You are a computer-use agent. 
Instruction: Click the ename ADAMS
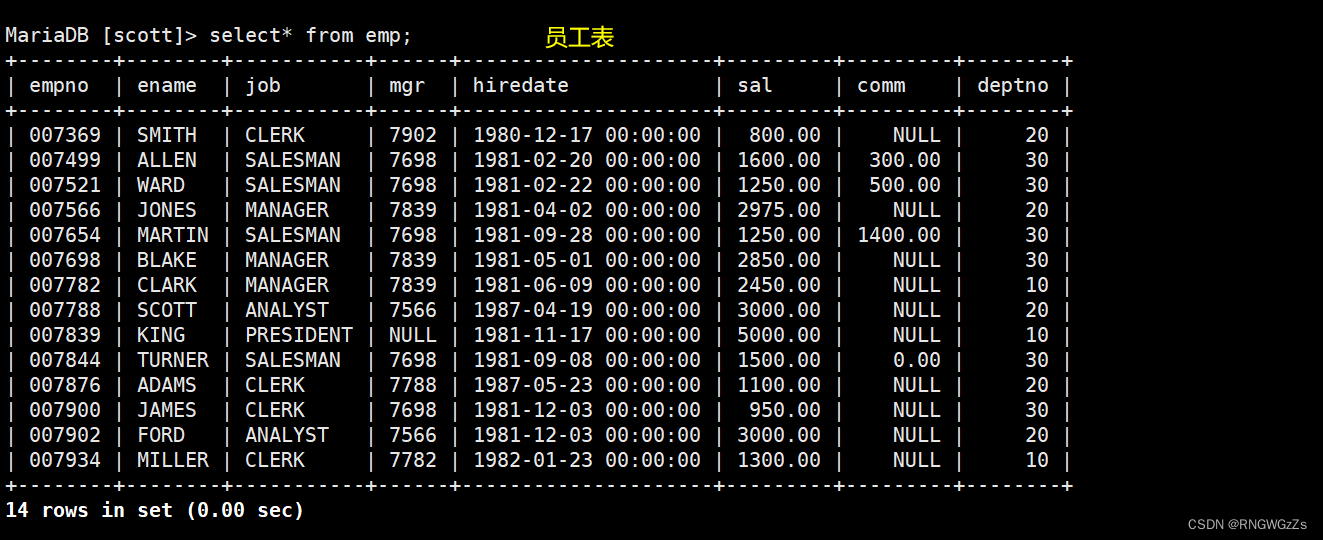tap(167, 385)
